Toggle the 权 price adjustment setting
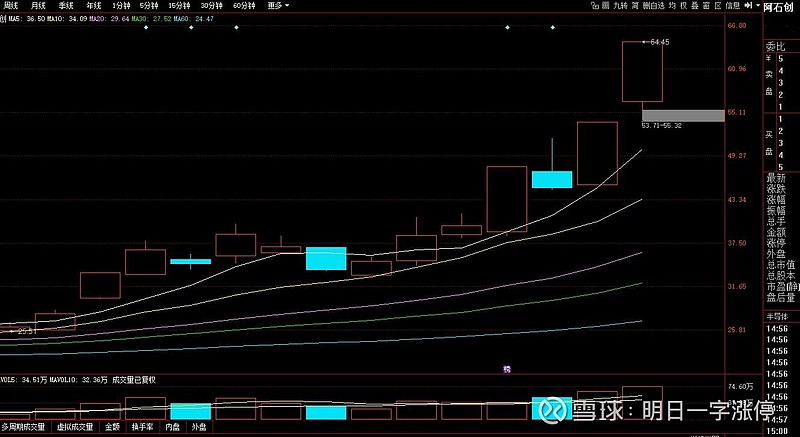800x437 pixels. (683, 6)
